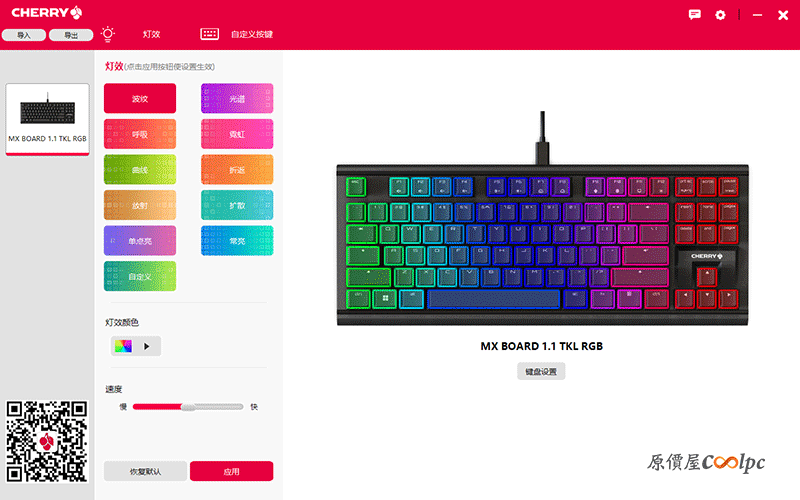Viewport: 800px width, 500px height.
Task: Click the light bulb lighting icon
Action: (x=108, y=34)
